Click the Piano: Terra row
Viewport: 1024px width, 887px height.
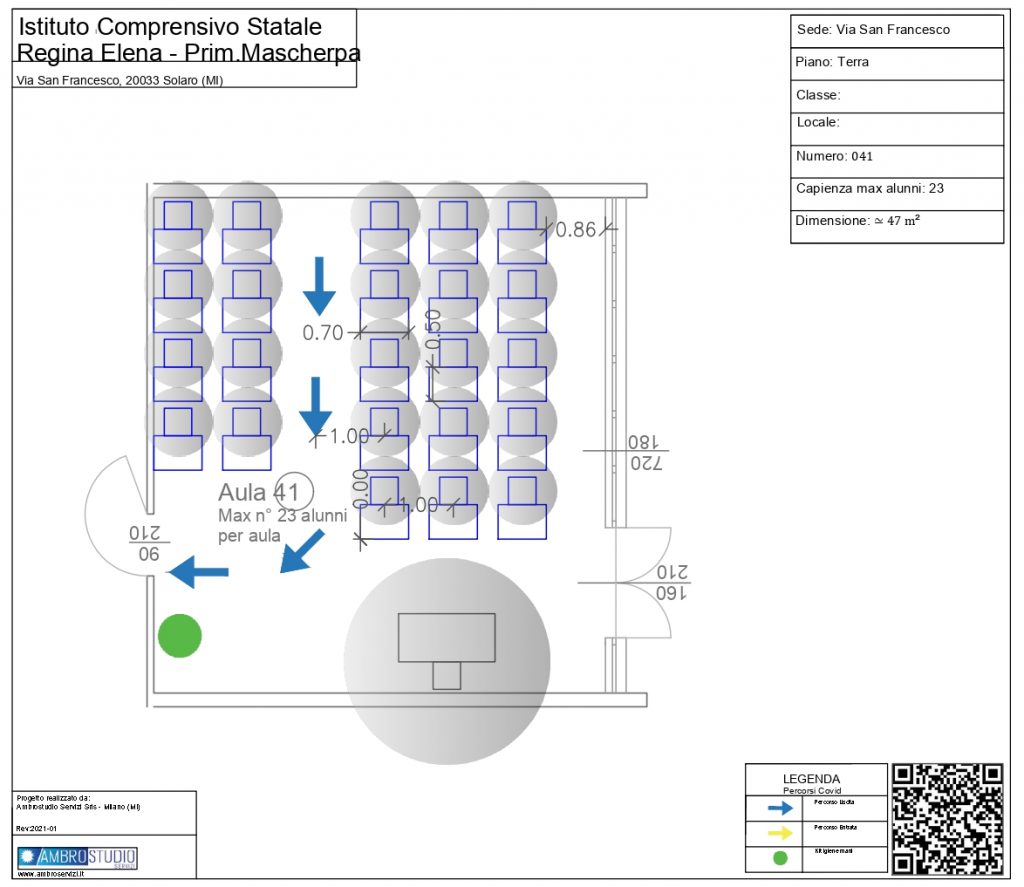(896, 62)
